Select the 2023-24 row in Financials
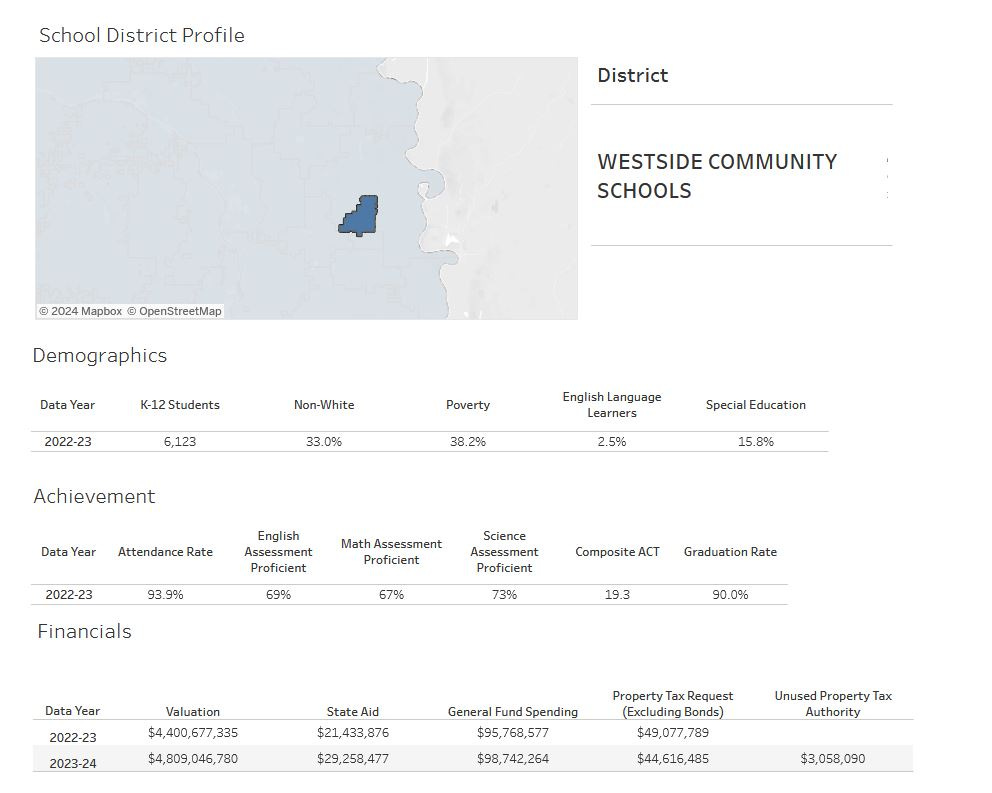The height and width of the screenshot is (793, 992). tap(473, 759)
